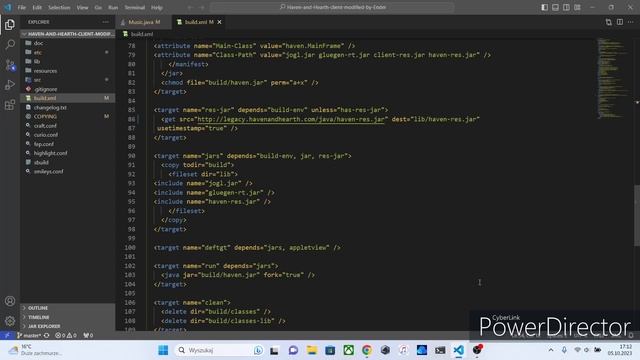Close the build.xml tab

[220, 22]
